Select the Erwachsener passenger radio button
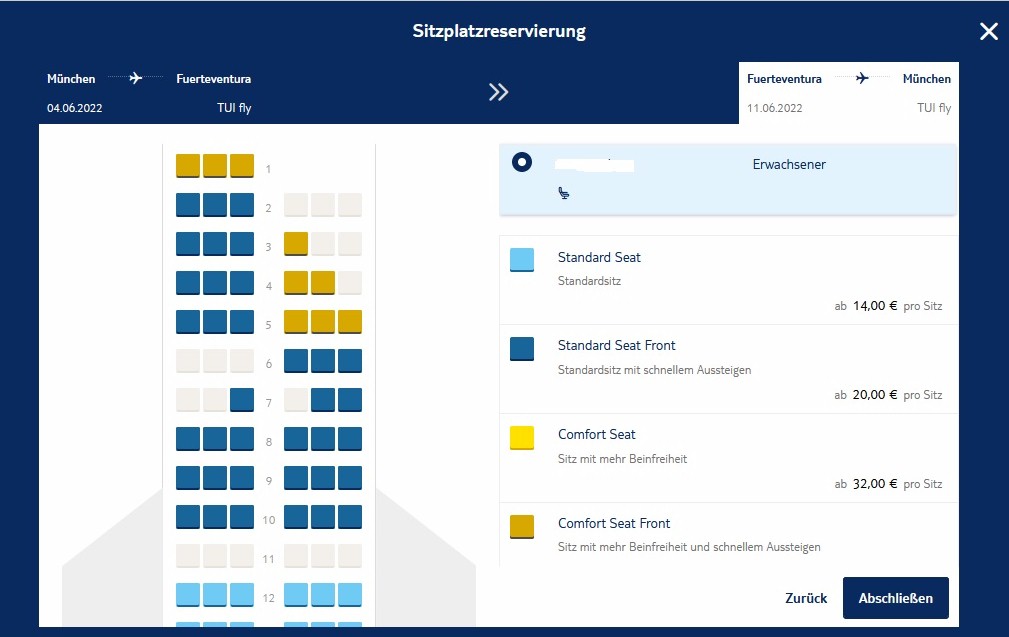Viewport: 1009px width, 637px height. [521, 162]
